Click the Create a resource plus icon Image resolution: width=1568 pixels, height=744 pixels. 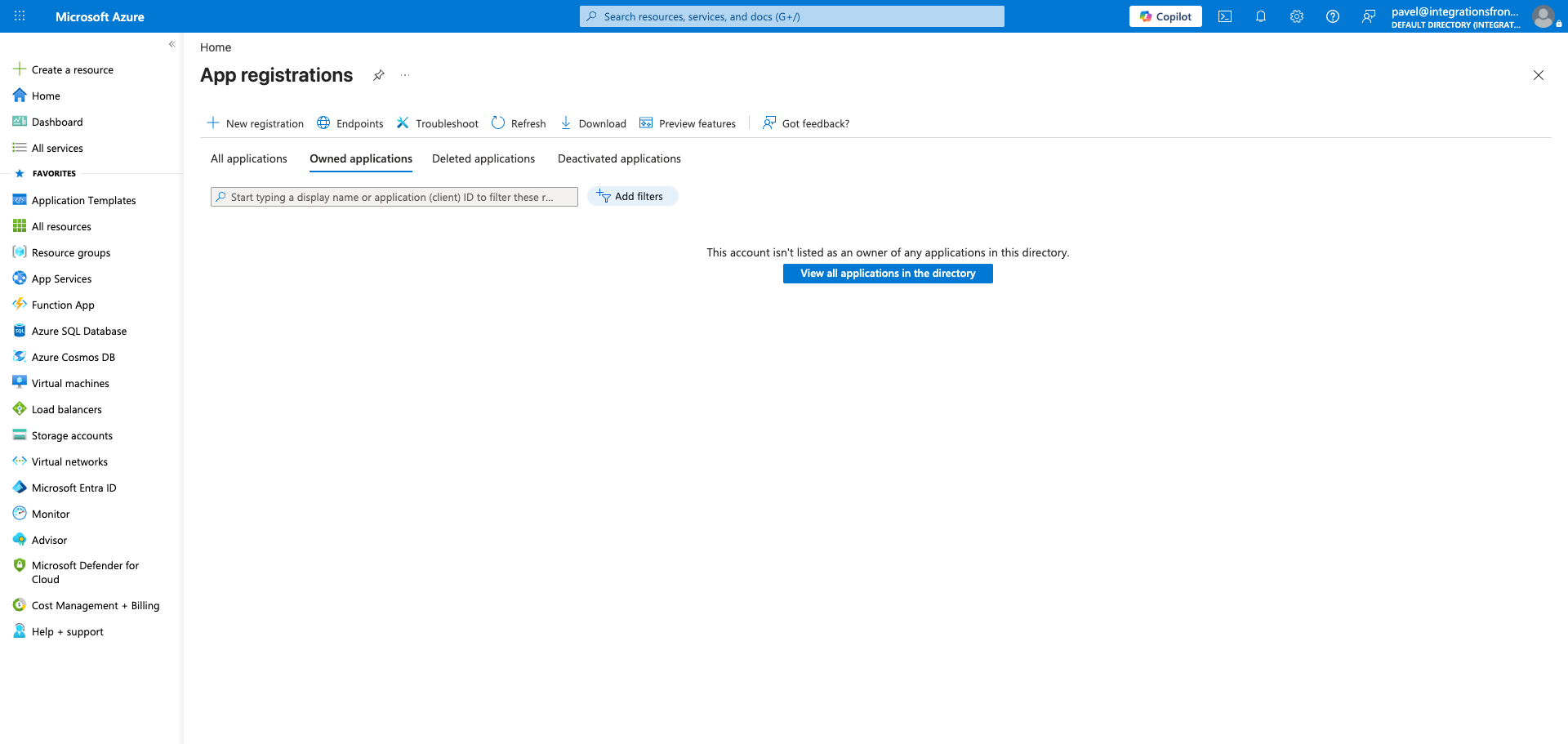tap(20, 69)
